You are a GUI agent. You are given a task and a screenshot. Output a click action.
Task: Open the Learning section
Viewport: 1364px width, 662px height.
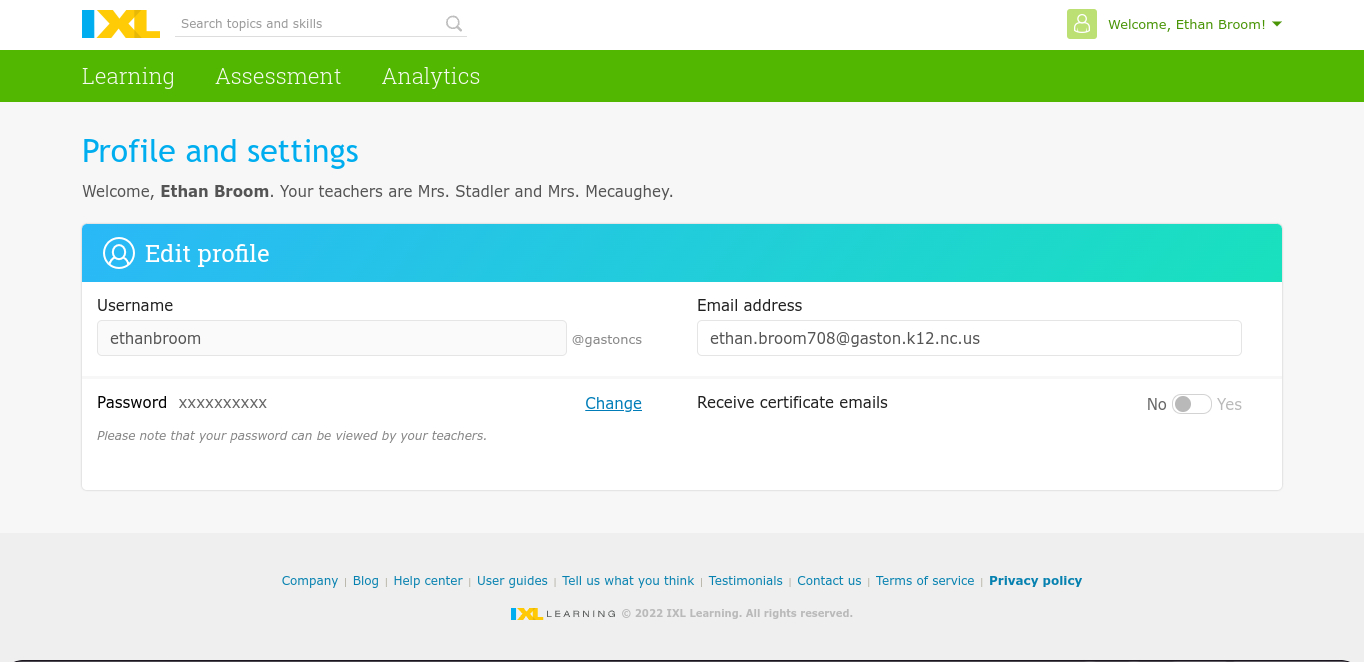[x=128, y=76]
